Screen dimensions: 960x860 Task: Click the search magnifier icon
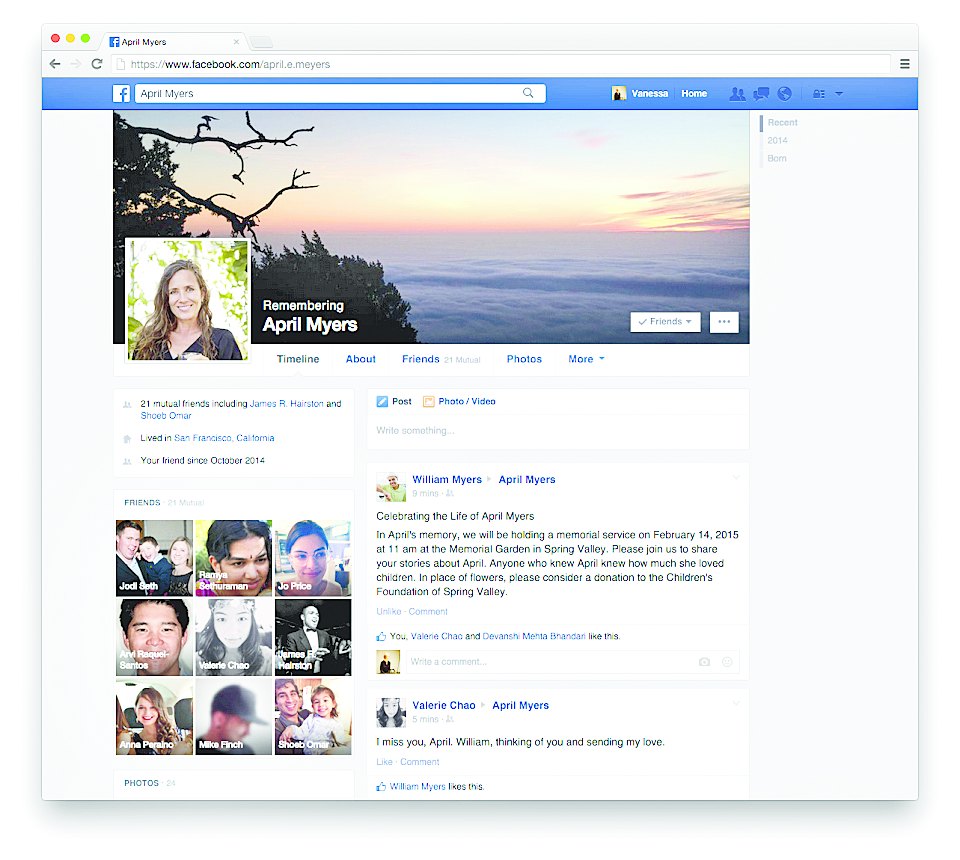coord(528,94)
